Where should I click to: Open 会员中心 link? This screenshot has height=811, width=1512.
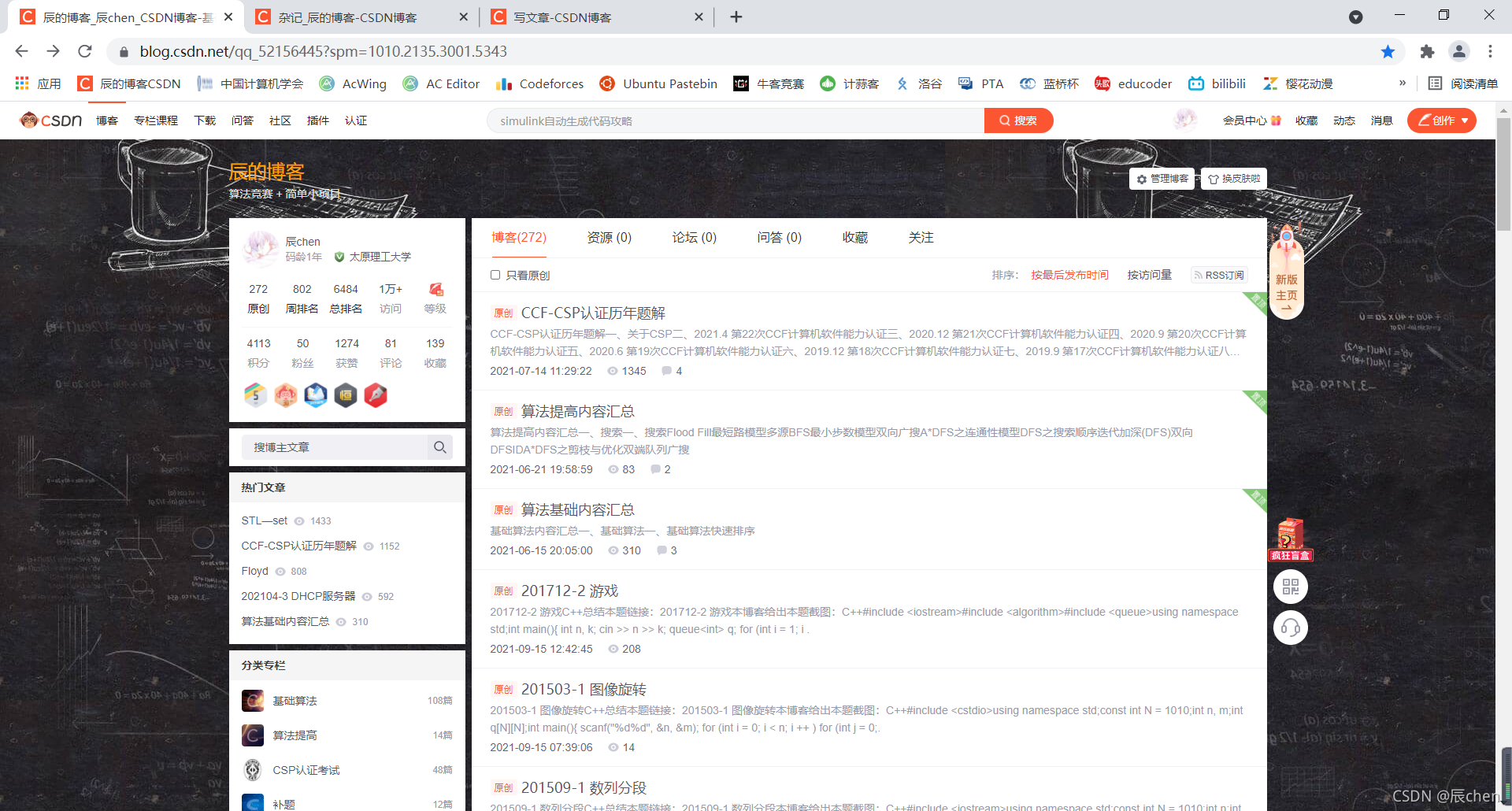click(x=1251, y=120)
